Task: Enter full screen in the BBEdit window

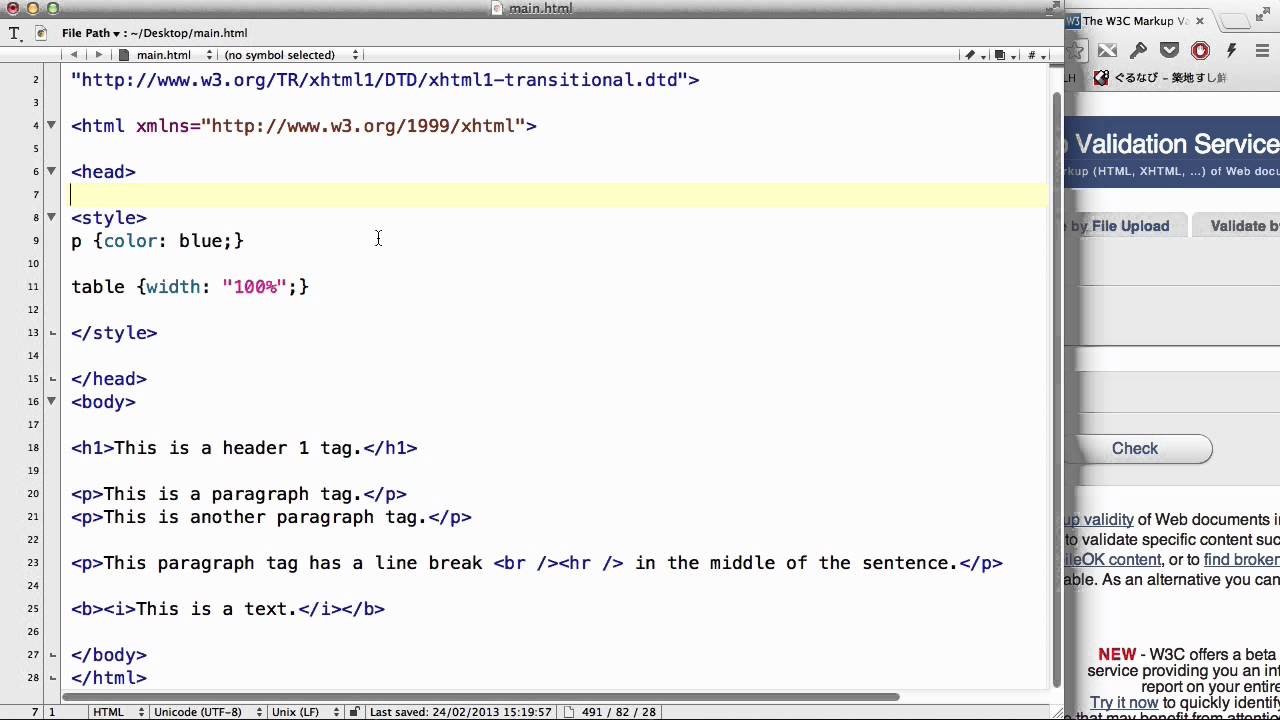Action: click(x=1053, y=7)
